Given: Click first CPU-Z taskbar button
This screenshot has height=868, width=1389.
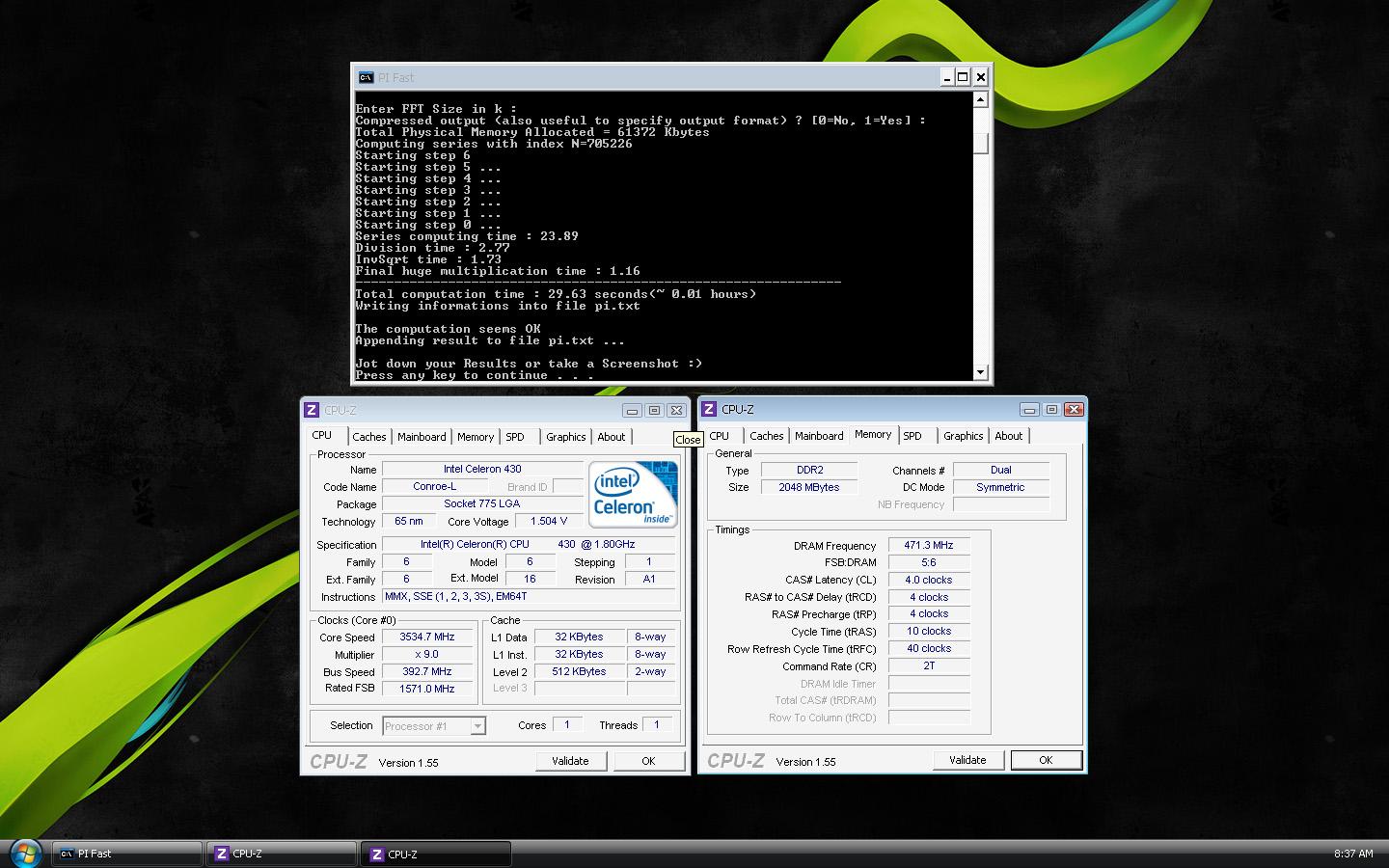Looking at the screenshot, I should [282, 854].
